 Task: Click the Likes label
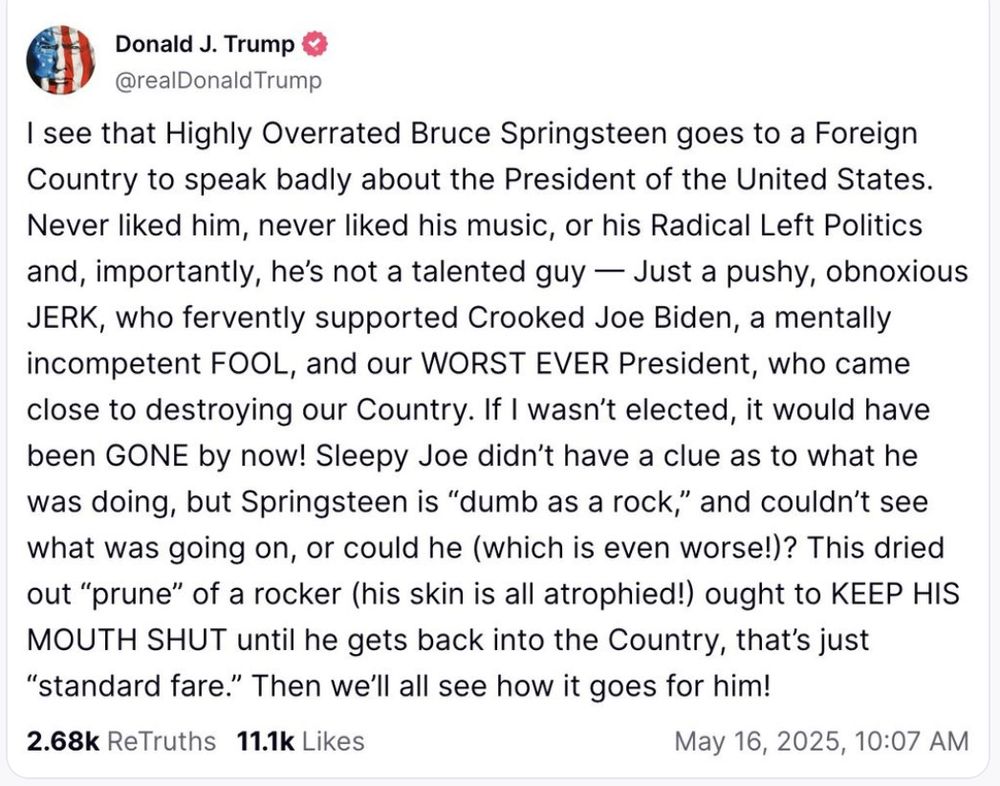pos(332,741)
